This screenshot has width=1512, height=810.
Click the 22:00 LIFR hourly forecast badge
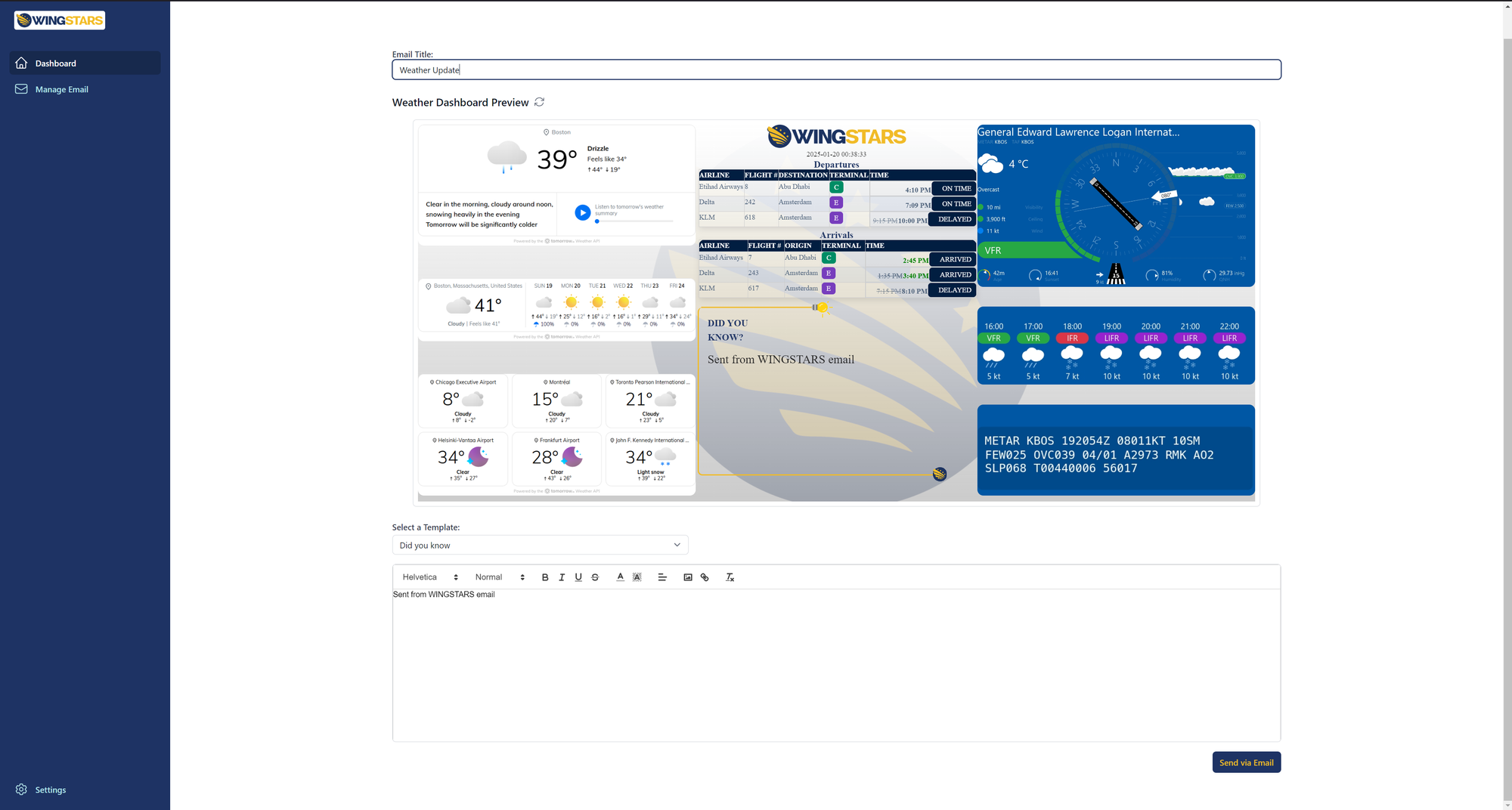(x=1229, y=339)
